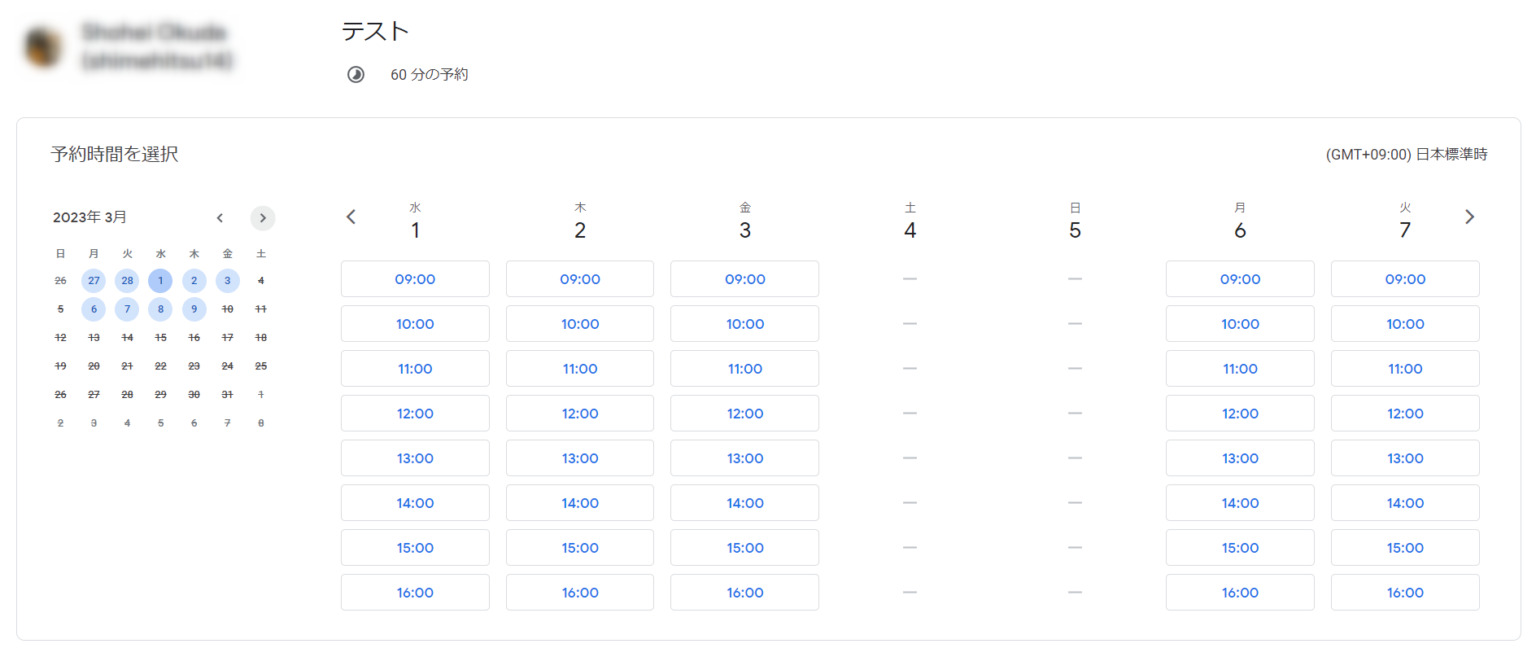Pick 11:00 slot on Friday 3
1536x648 pixels.
point(744,369)
